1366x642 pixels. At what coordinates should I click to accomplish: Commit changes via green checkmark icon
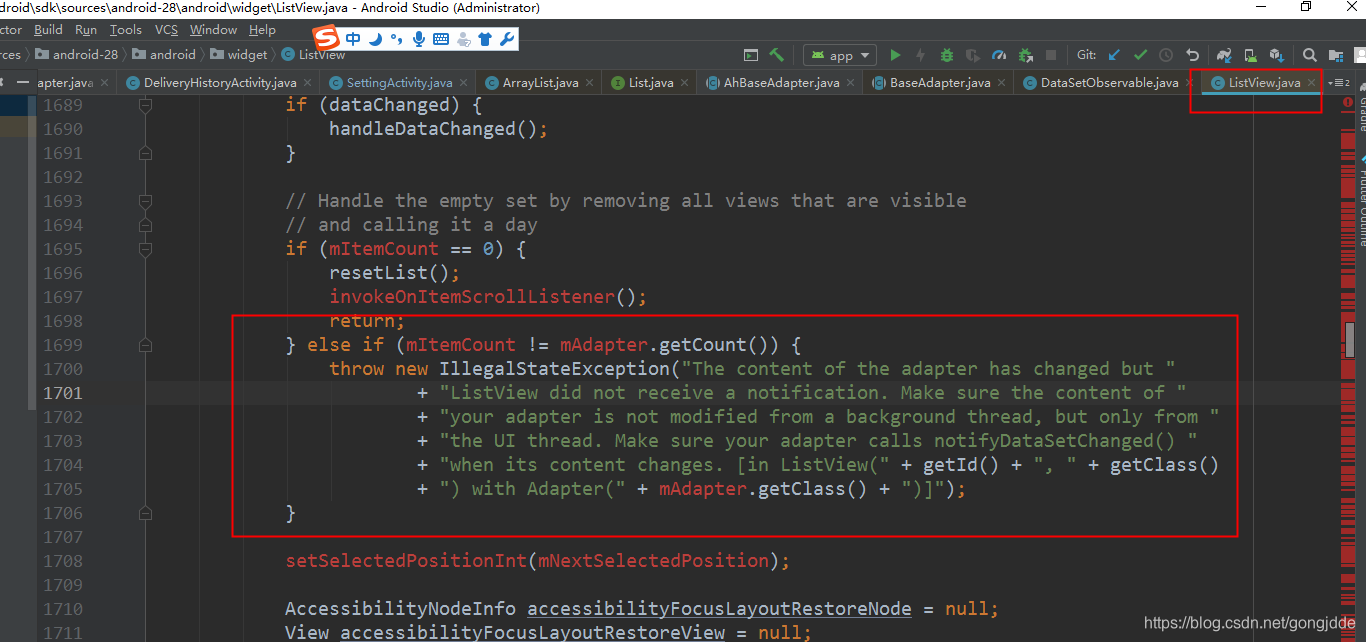pyautogui.click(x=1141, y=55)
